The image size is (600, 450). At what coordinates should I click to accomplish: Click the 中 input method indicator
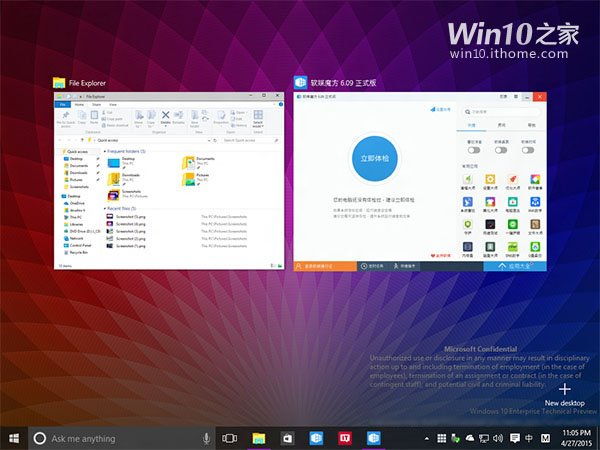[x=529, y=439]
